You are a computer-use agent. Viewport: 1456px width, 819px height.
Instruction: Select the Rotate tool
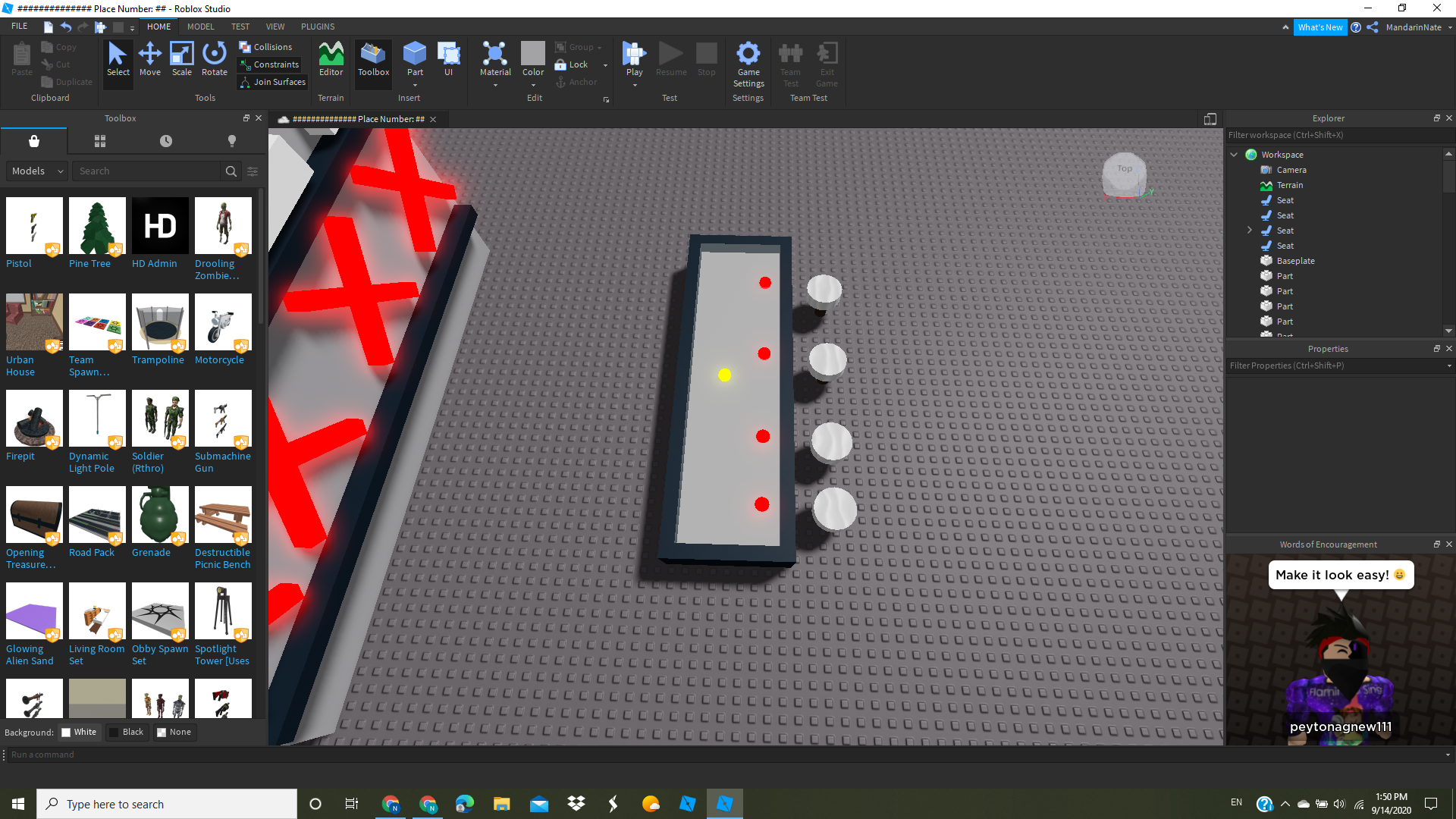(215, 59)
